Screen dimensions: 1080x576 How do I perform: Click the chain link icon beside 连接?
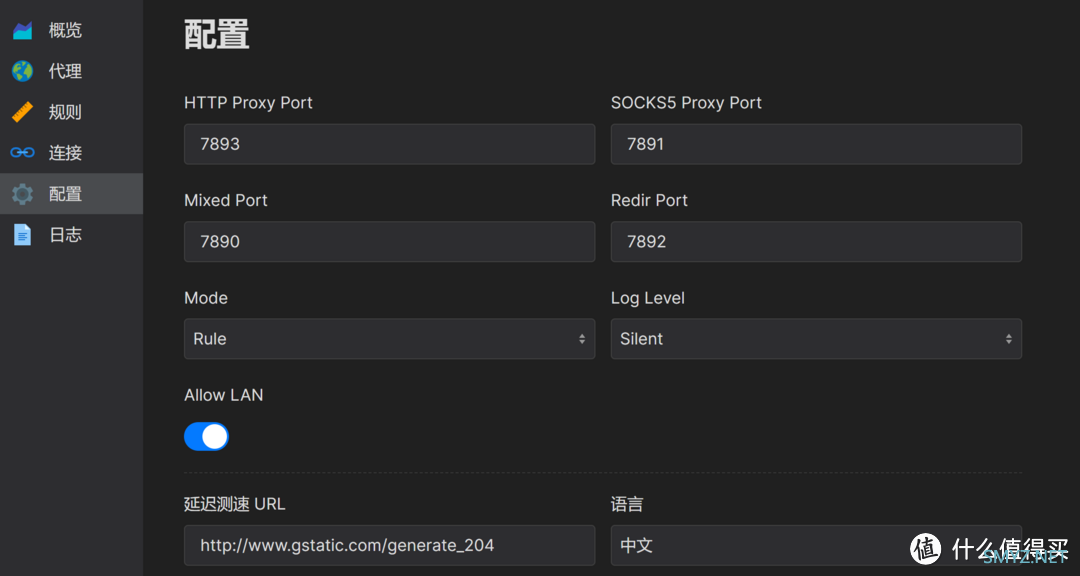coord(23,153)
